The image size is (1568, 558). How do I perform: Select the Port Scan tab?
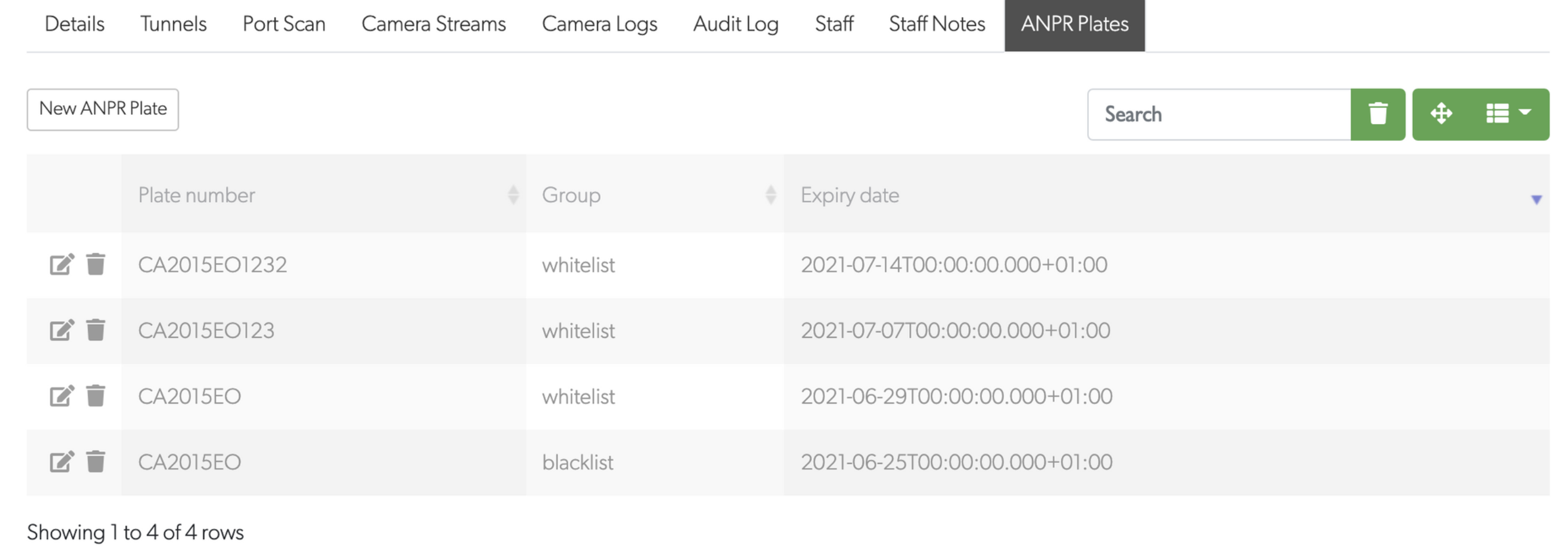click(284, 25)
